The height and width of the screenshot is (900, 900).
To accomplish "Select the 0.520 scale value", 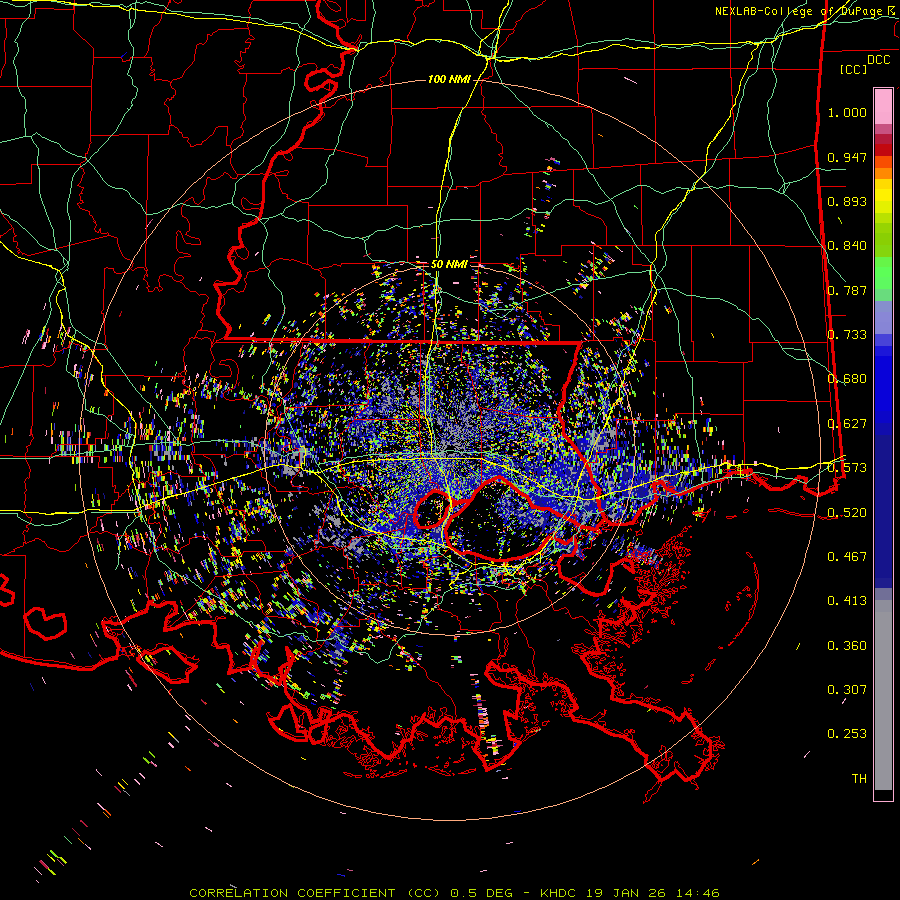I will point(847,513).
